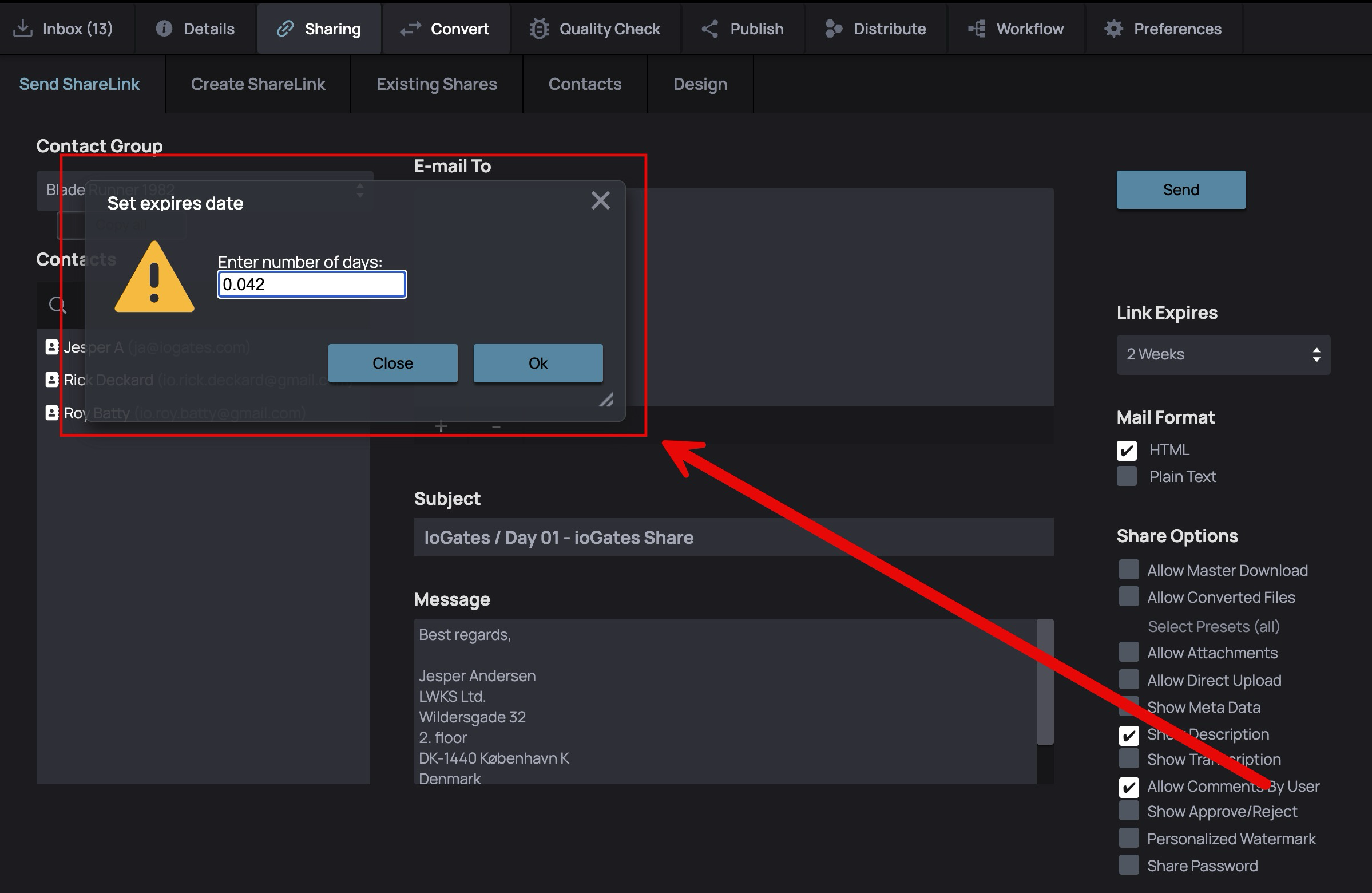This screenshot has width=1372, height=893.
Task: Enable the Share Password option
Action: point(1128,865)
